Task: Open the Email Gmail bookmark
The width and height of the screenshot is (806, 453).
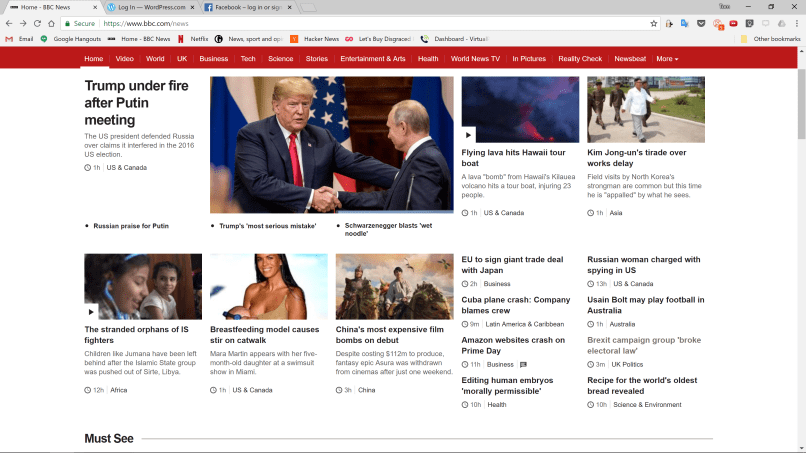Action: tap(19, 39)
